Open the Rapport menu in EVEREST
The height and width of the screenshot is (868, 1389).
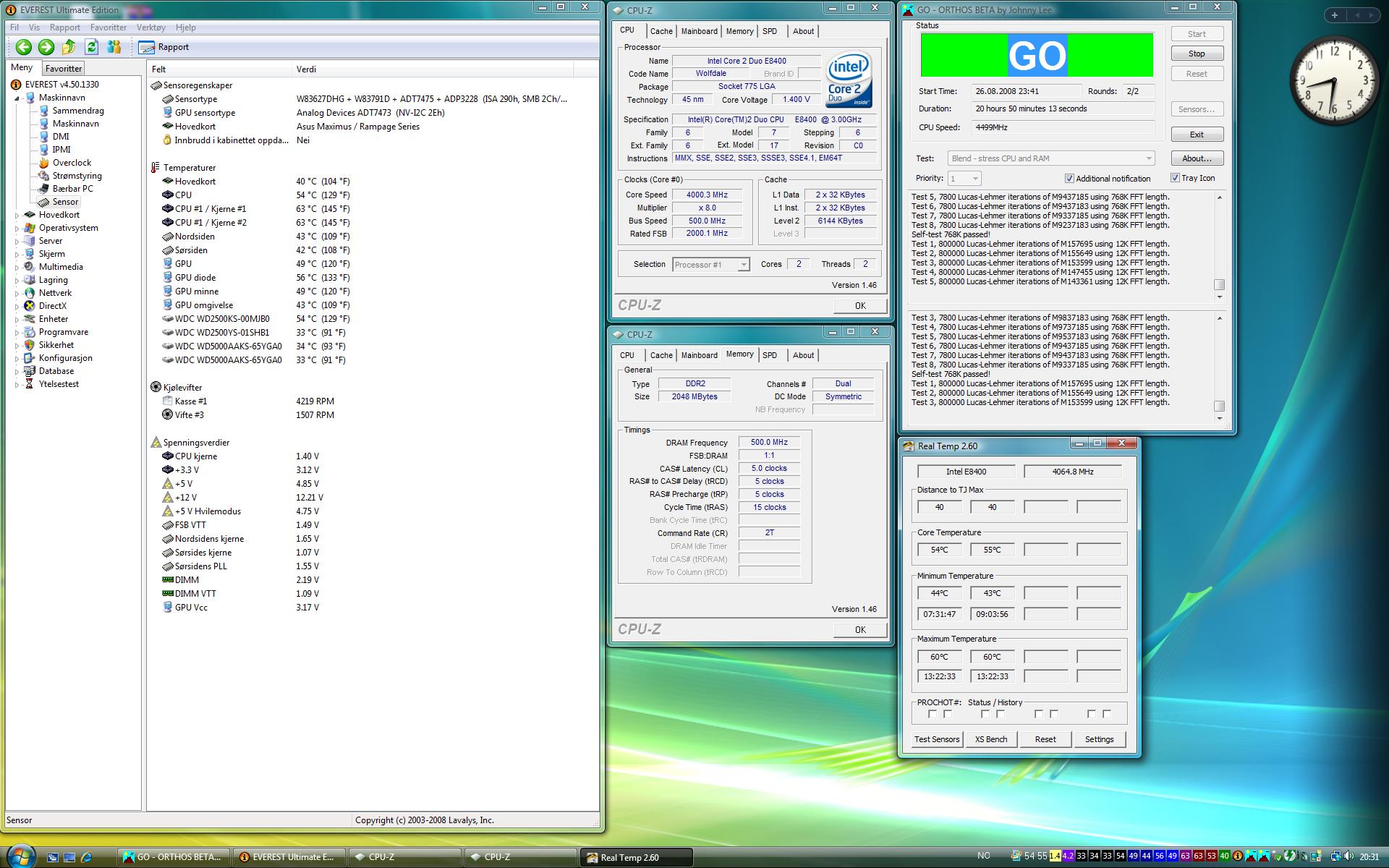click(65, 27)
